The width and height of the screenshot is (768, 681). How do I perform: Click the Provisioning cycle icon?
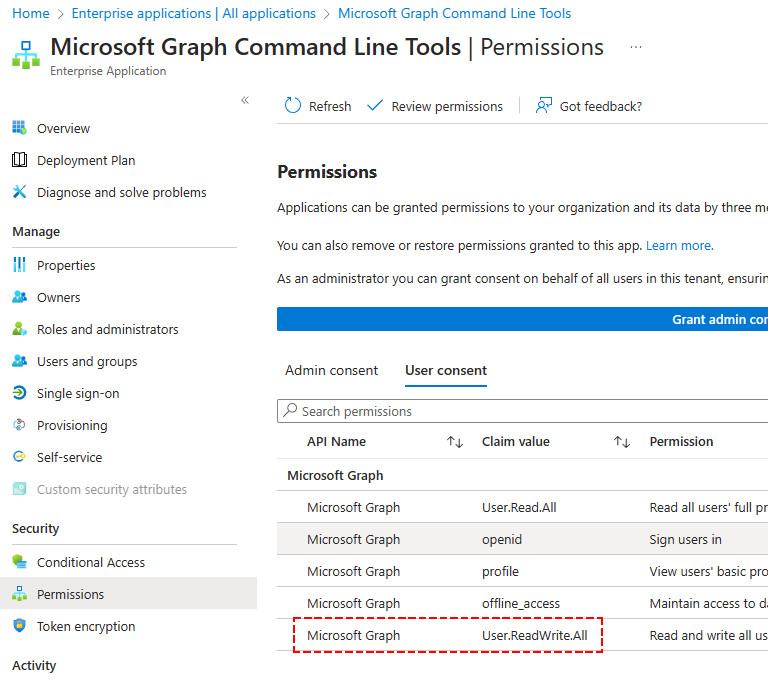click(x=19, y=425)
